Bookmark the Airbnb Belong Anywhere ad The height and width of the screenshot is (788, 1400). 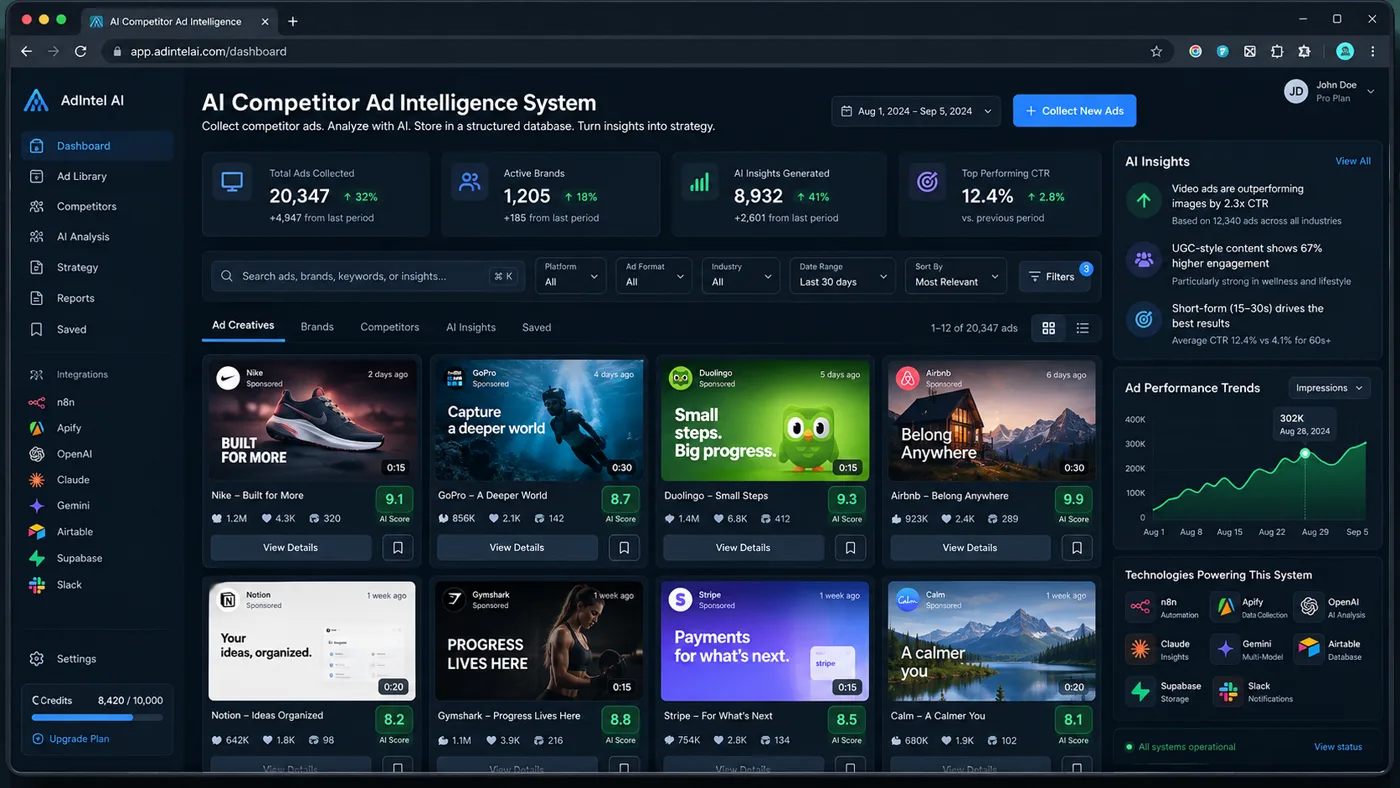[1077, 548]
